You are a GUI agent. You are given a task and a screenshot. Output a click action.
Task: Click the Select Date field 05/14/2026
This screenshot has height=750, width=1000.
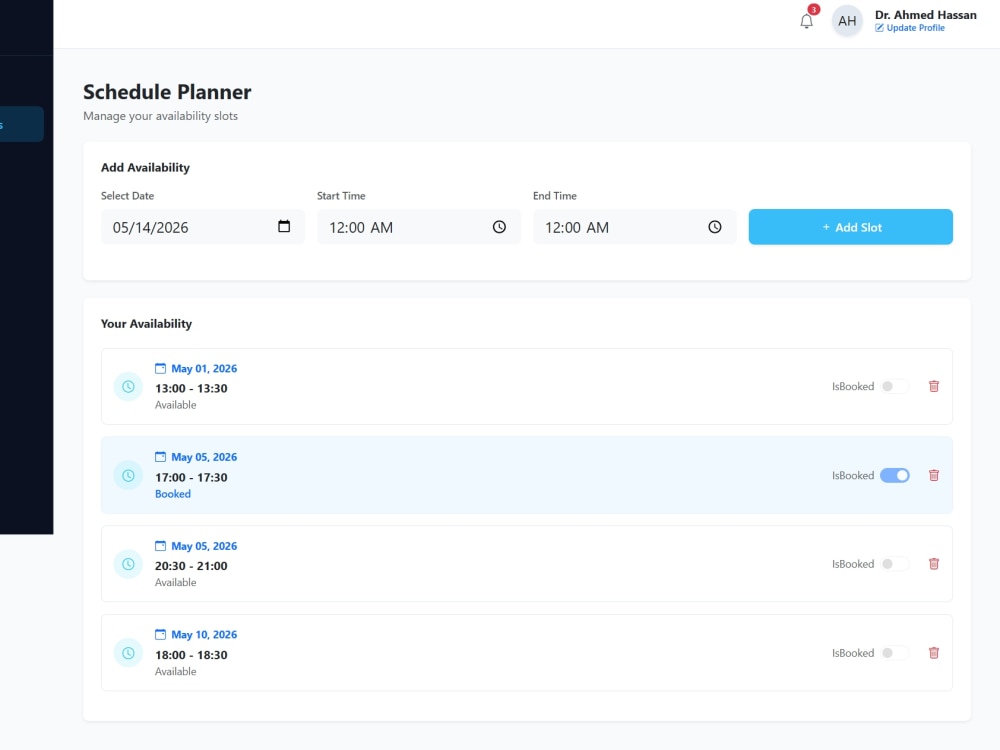click(203, 227)
